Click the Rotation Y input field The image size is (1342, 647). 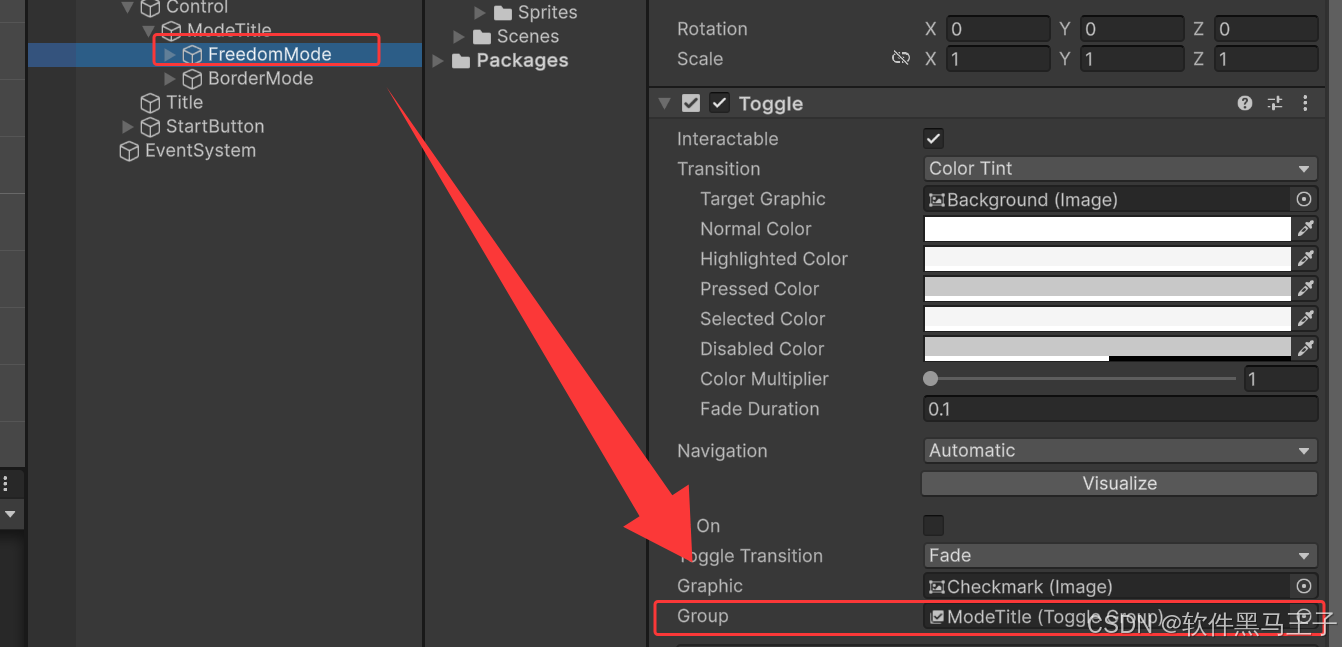click(x=1132, y=29)
